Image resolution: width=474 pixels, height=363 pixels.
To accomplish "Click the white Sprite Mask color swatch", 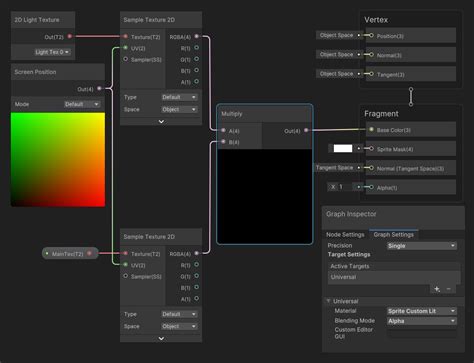I will point(343,149).
